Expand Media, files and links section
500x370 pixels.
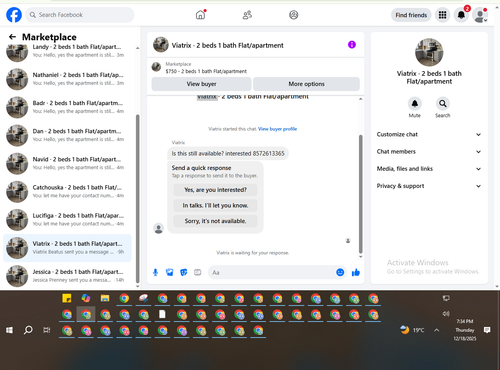[x=429, y=169]
